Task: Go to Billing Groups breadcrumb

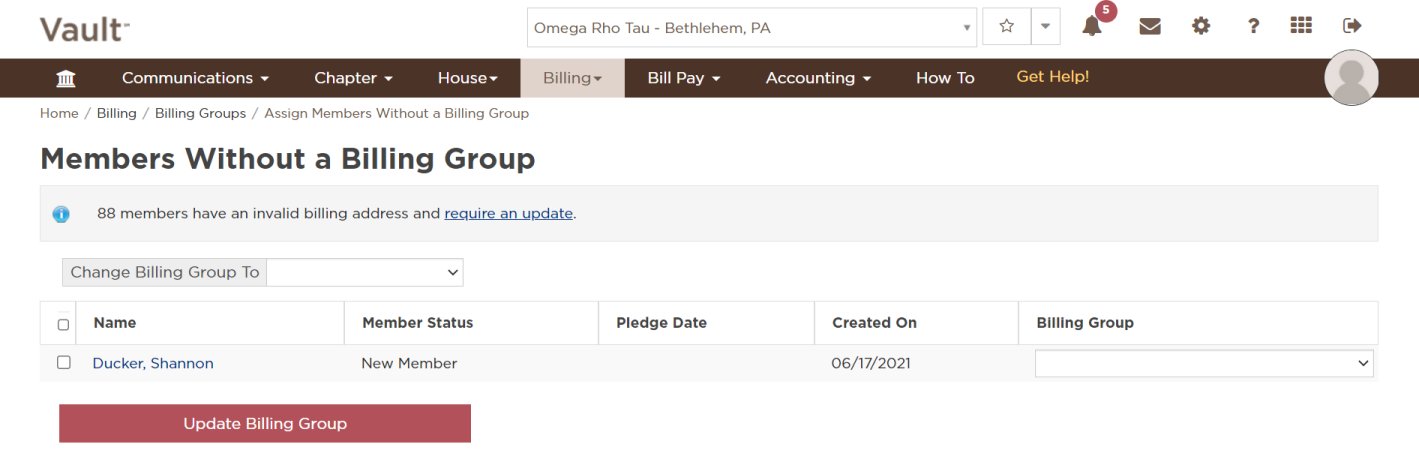Action: (200, 113)
